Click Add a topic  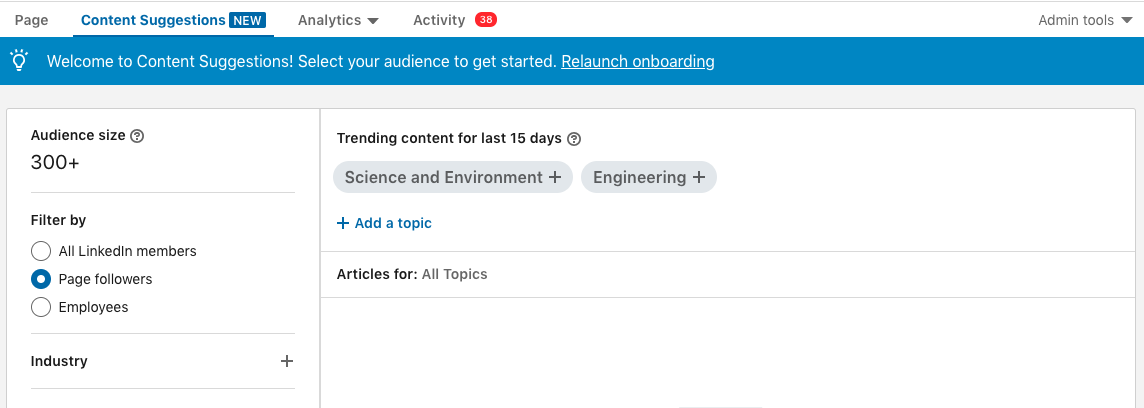pos(384,223)
